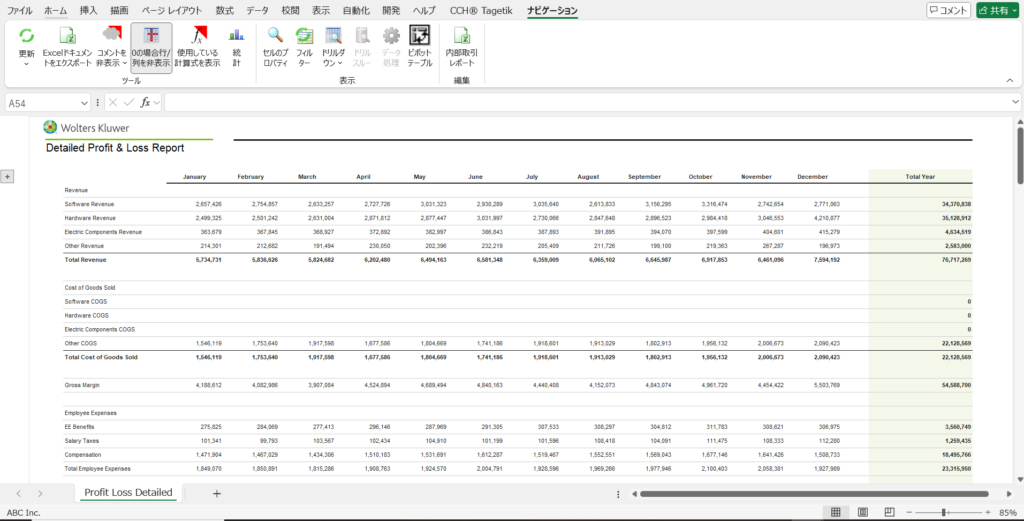Click the Export Excel Document icon
The height and width of the screenshot is (521, 1024).
pyautogui.click(x=67, y=36)
